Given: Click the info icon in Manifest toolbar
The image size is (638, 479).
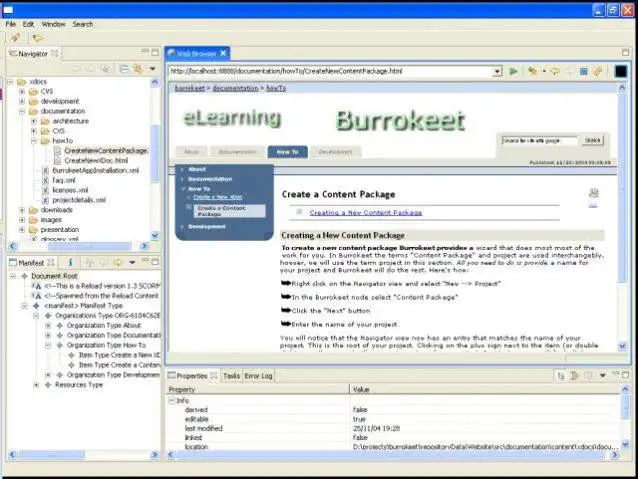Looking at the screenshot, I should click(x=70, y=262).
